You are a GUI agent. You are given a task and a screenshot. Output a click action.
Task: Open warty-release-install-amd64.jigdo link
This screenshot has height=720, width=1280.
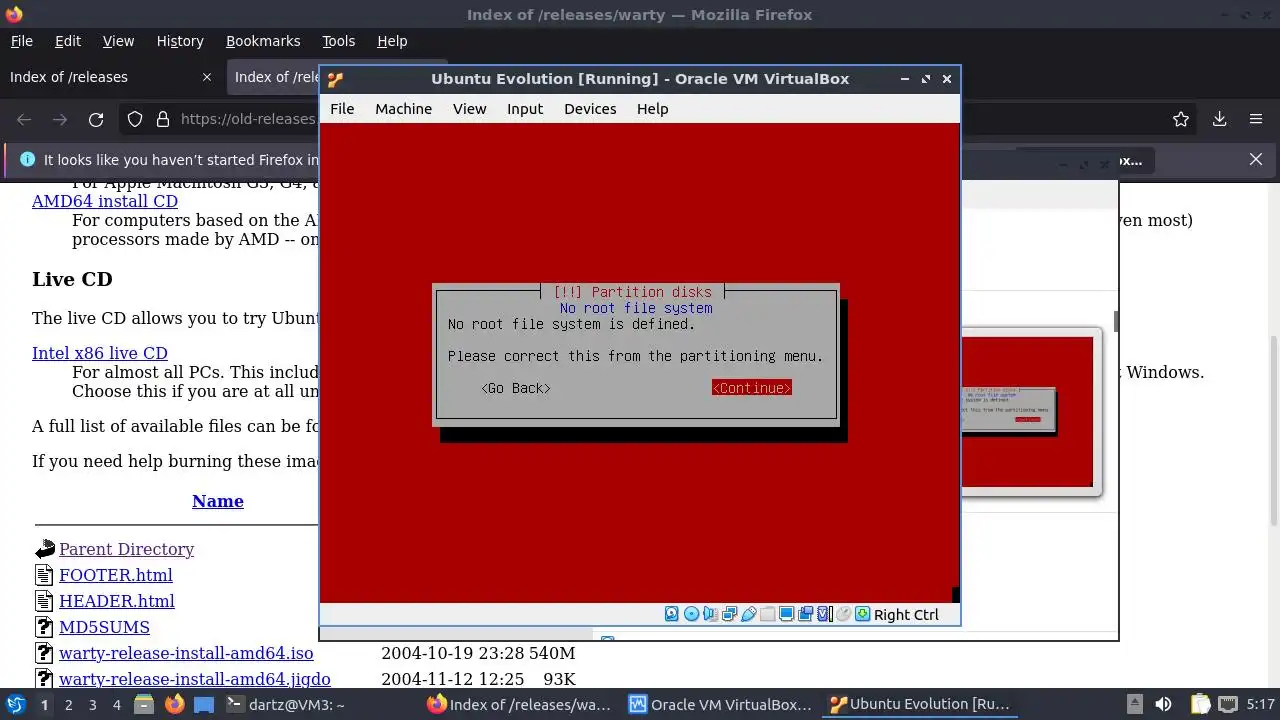[x=195, y=679]
